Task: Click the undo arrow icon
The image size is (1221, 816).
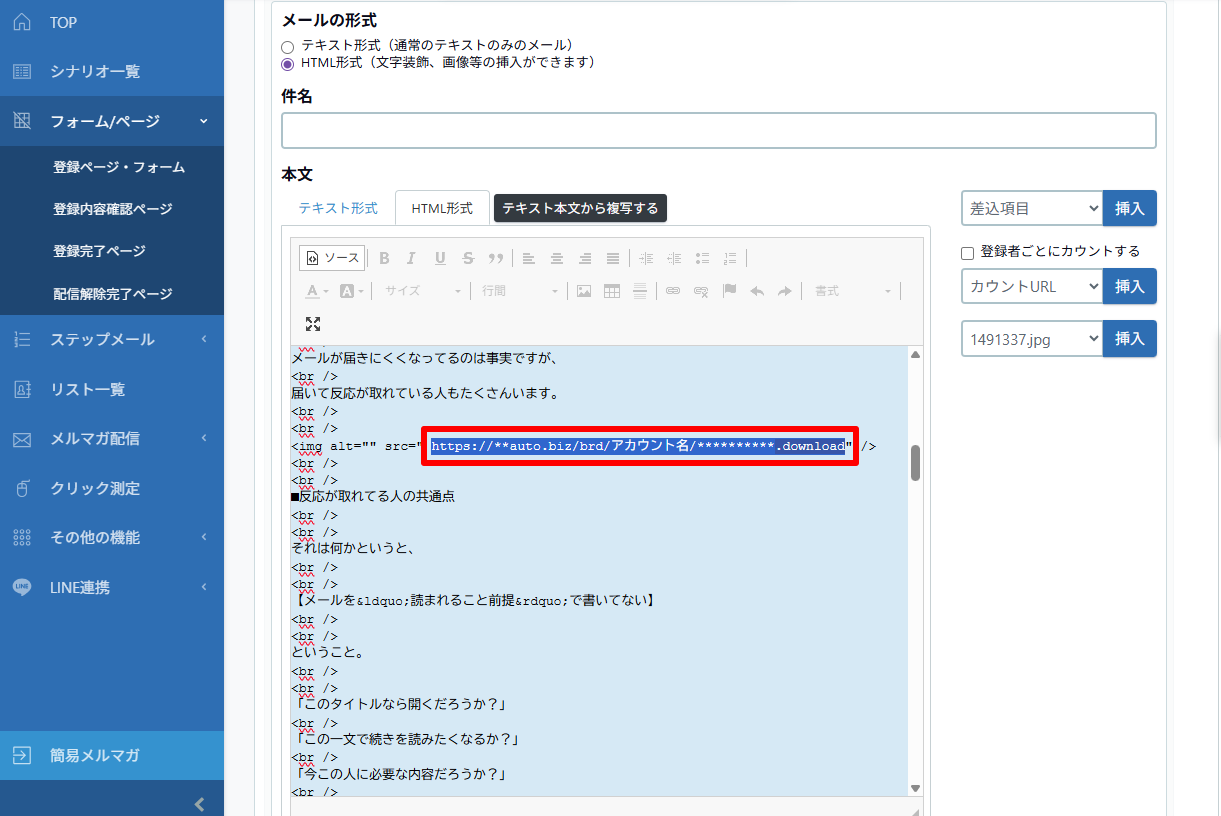Action: click(x=757, y=291)
